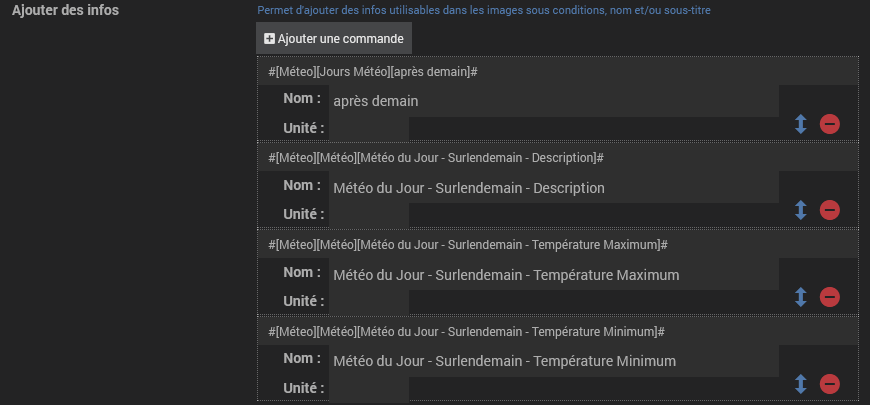This screenshot has width=870, height=405.
Task: Click the reorder arrow icon for après demain
Action: coord(800,124)
